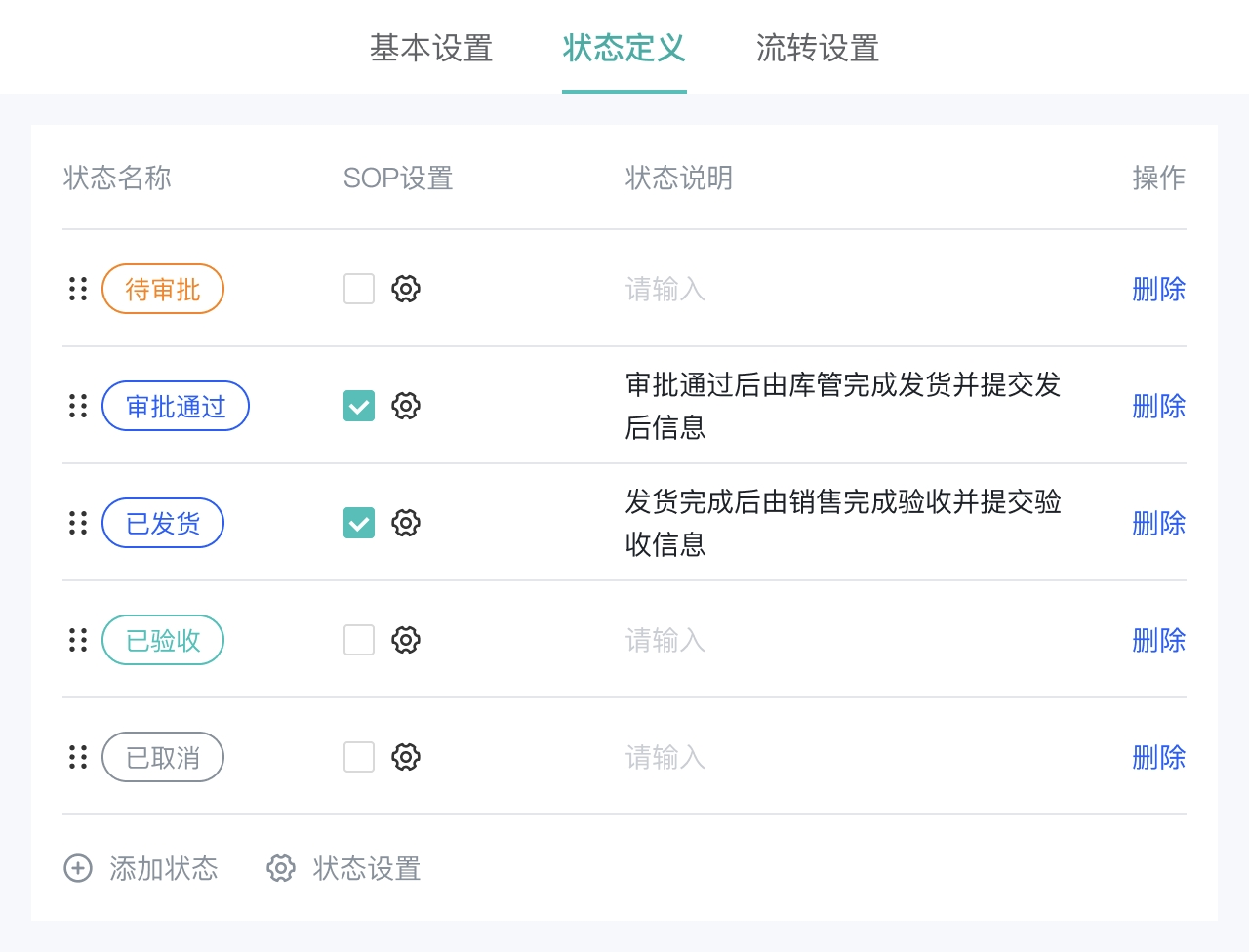Image resolution: width=1249 pixels, height=952 pixels.
Task: Switch to the 流转设置 tab
Action: click(x=818, y=48)
